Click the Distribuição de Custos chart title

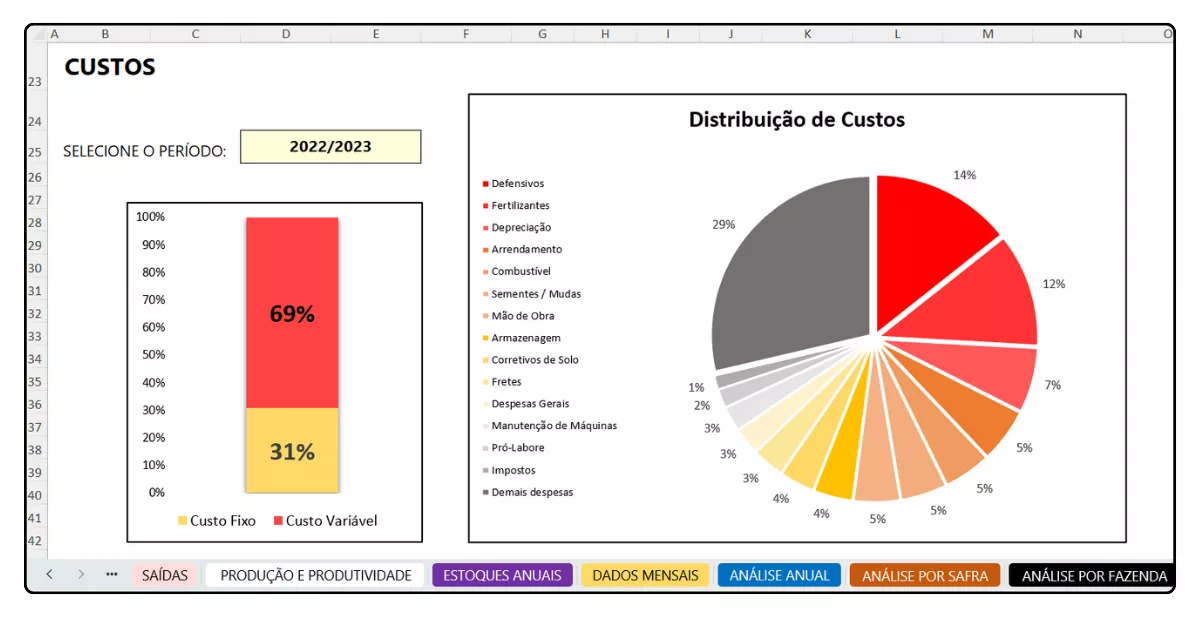point(796,120)
